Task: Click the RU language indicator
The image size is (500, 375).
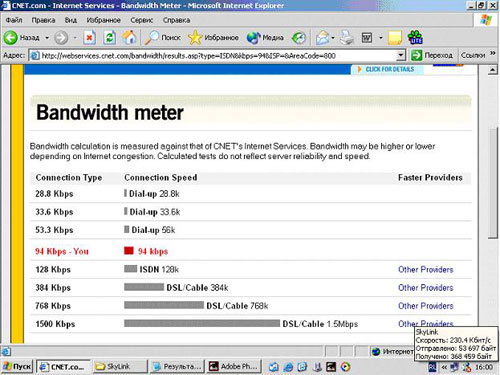Action: (x=432, y=367)
